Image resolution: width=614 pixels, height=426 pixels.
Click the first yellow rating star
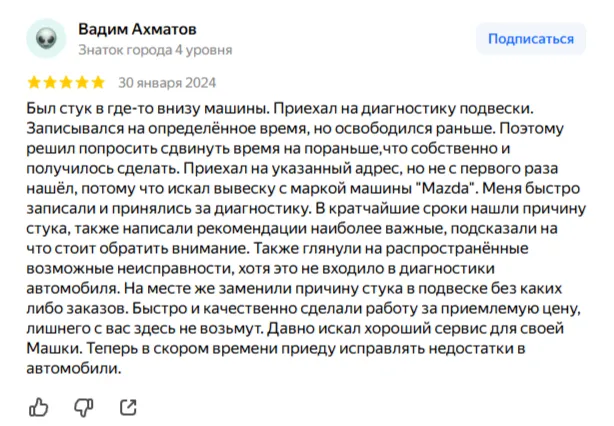click(x=35, y=82)
